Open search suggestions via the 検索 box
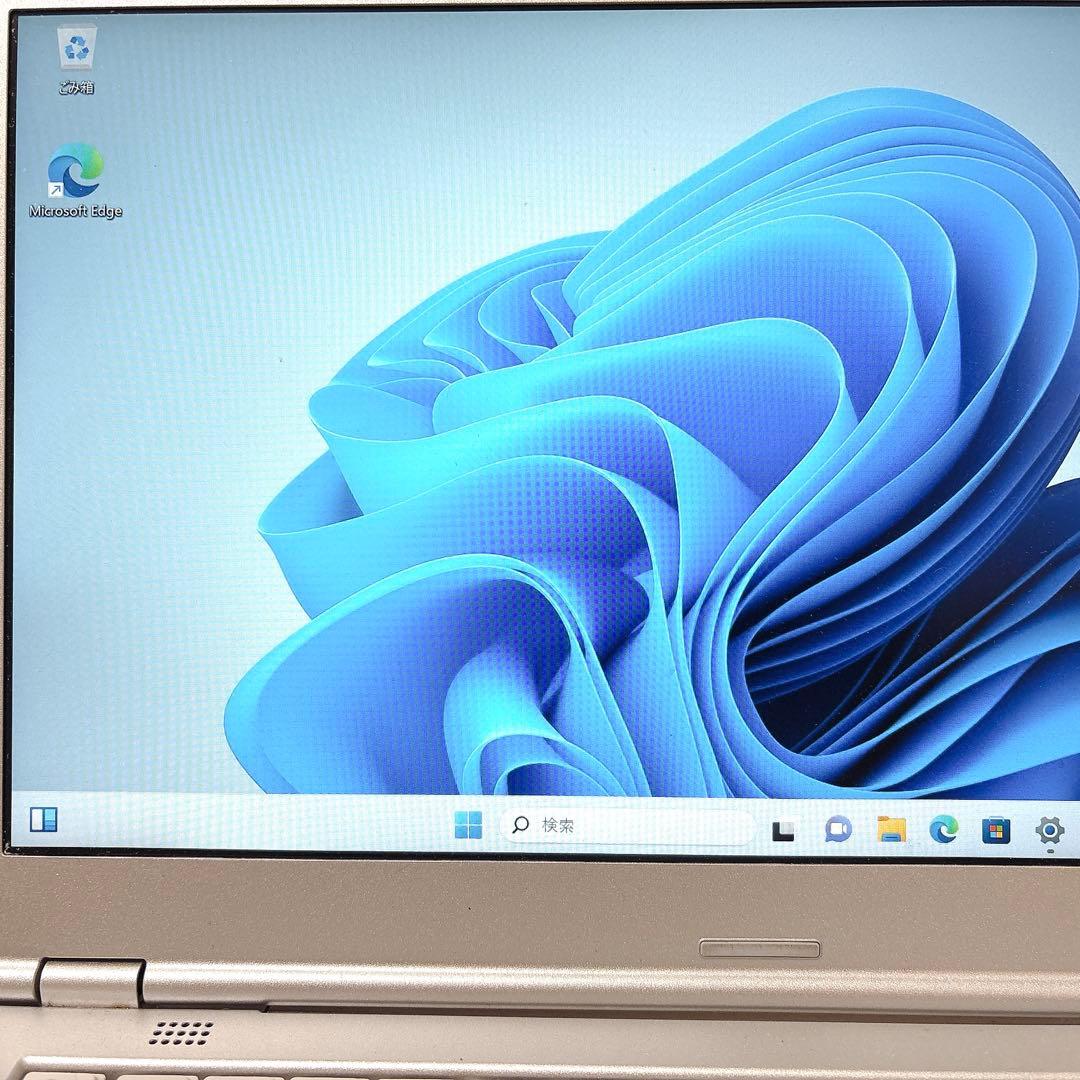 tap(620, 825)
